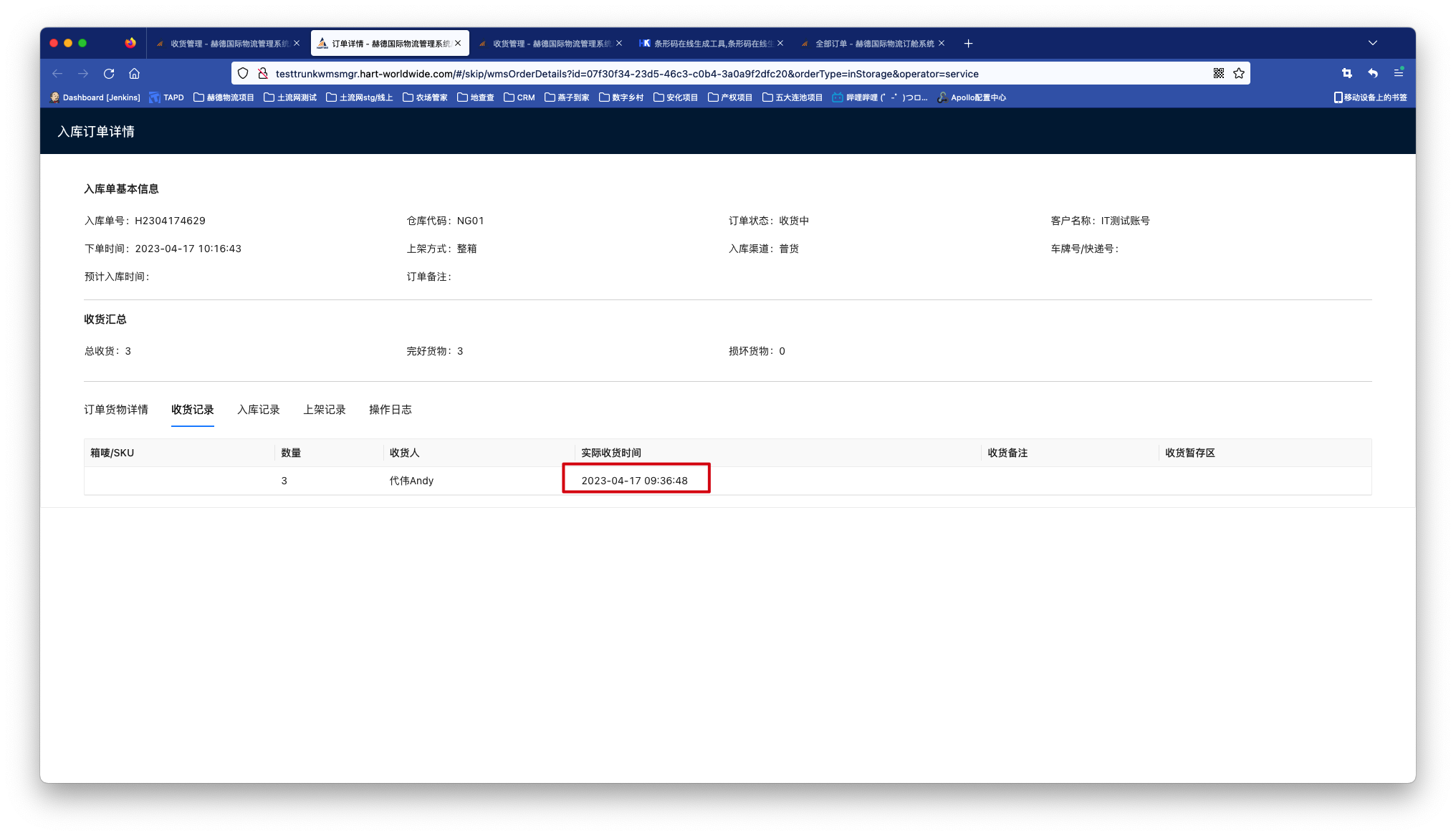Reload the current page
1456x836 pixels.
click(x=109, y=73)
